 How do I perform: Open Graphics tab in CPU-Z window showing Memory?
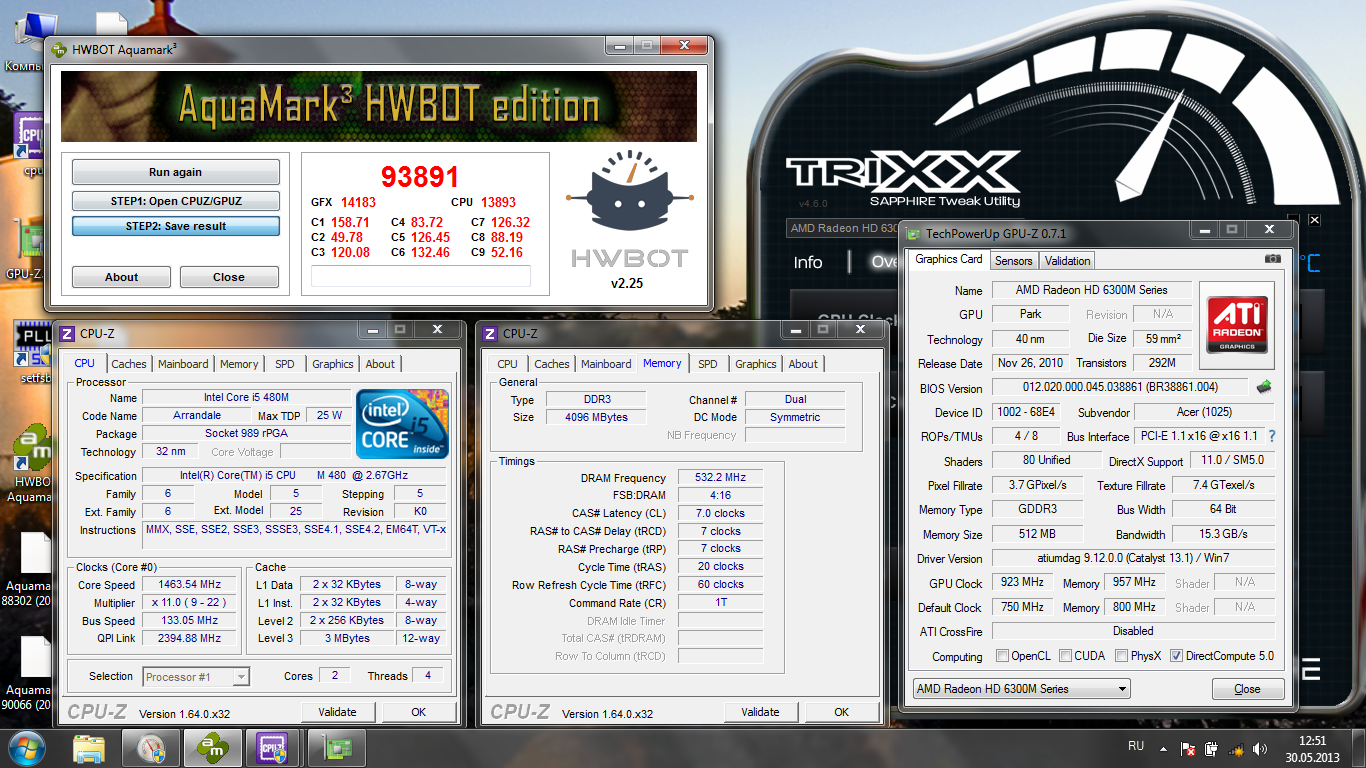click(x=756, y=364)
